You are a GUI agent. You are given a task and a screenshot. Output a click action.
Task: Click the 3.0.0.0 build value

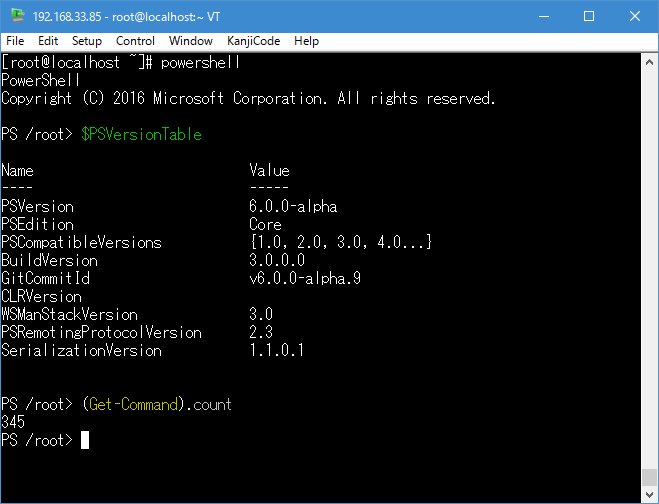pos(277,261)
